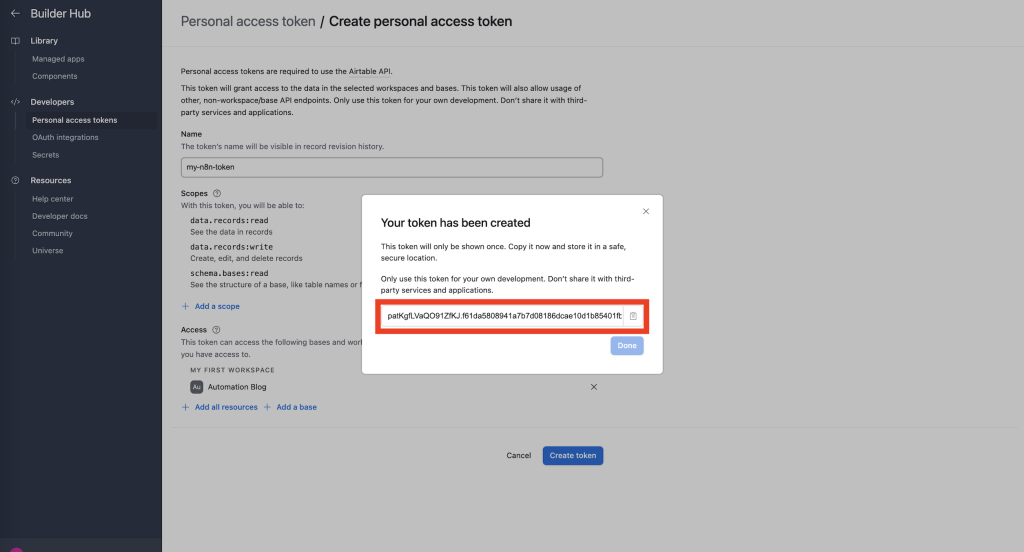Open Managed apps in sidebar

click(x=58, y=59)
